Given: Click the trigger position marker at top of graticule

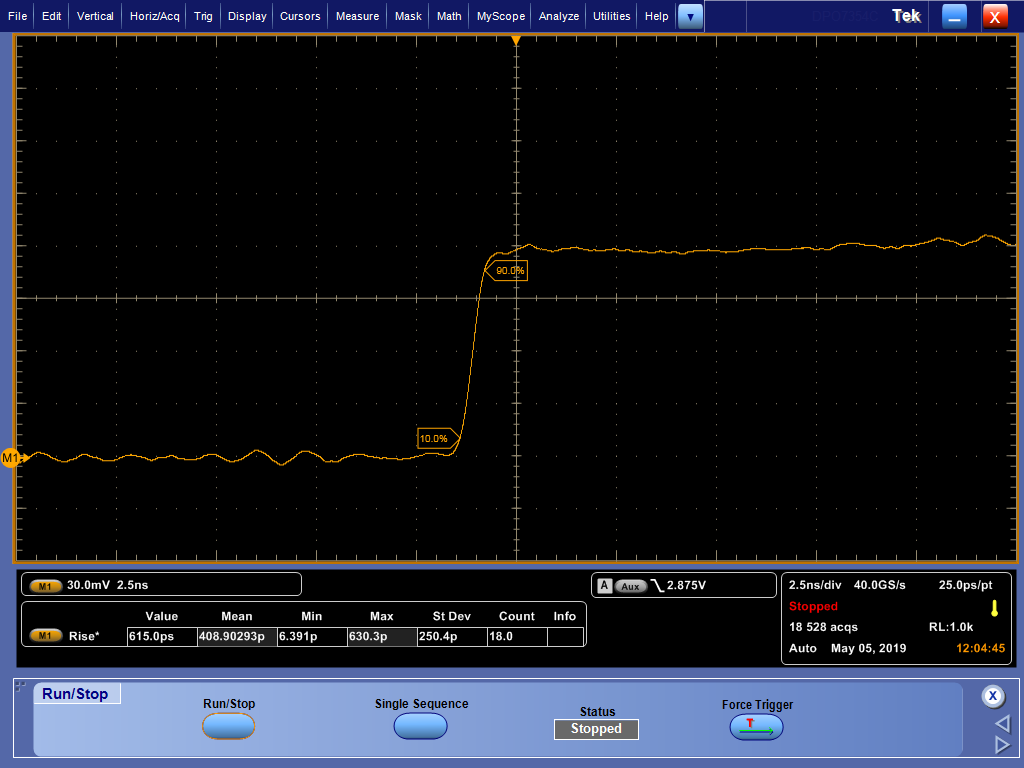Looking at the screenshot, I should (x=516, y=41).
